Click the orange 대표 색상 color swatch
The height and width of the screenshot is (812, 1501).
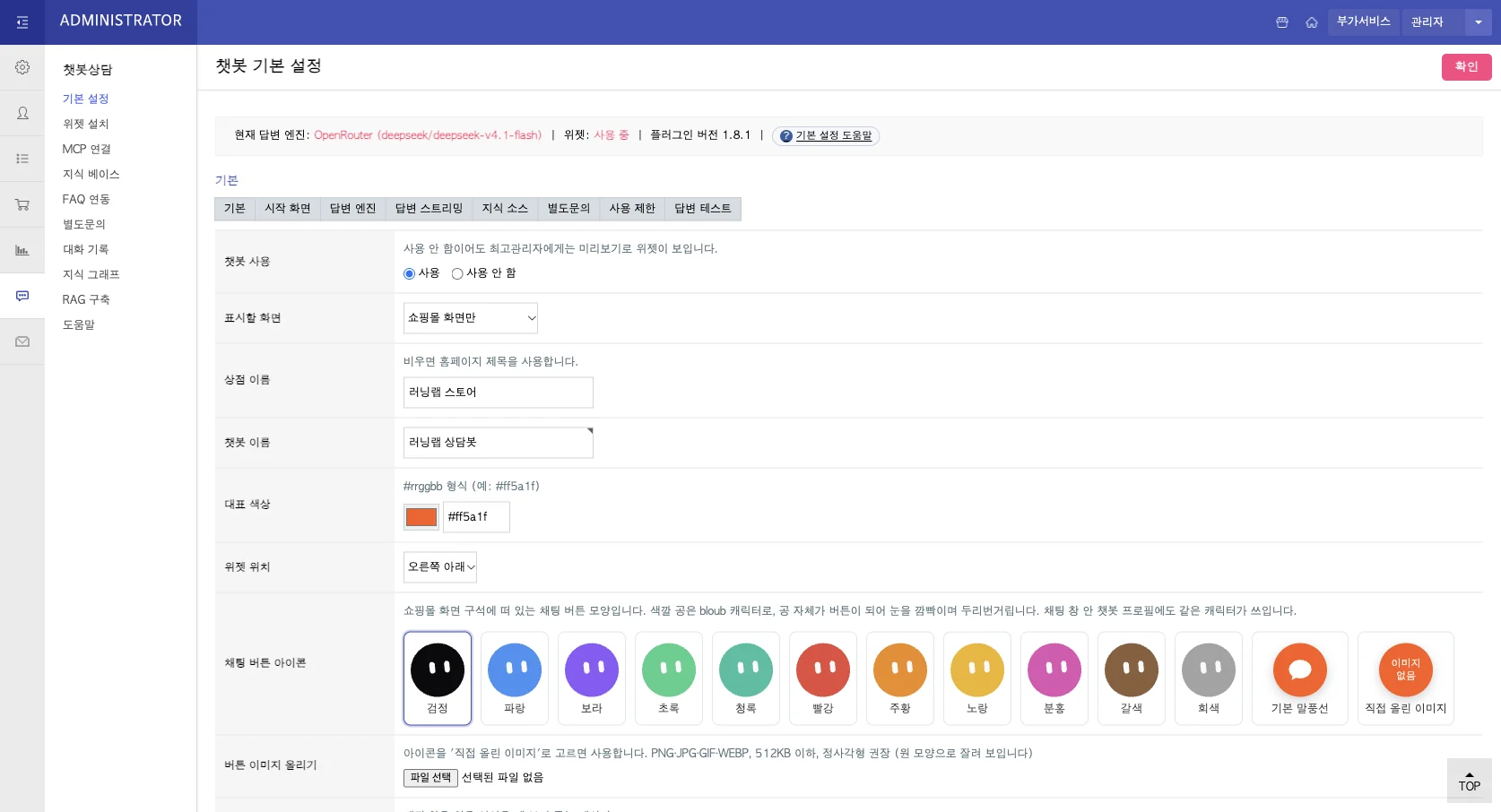[x=421, y=517]
